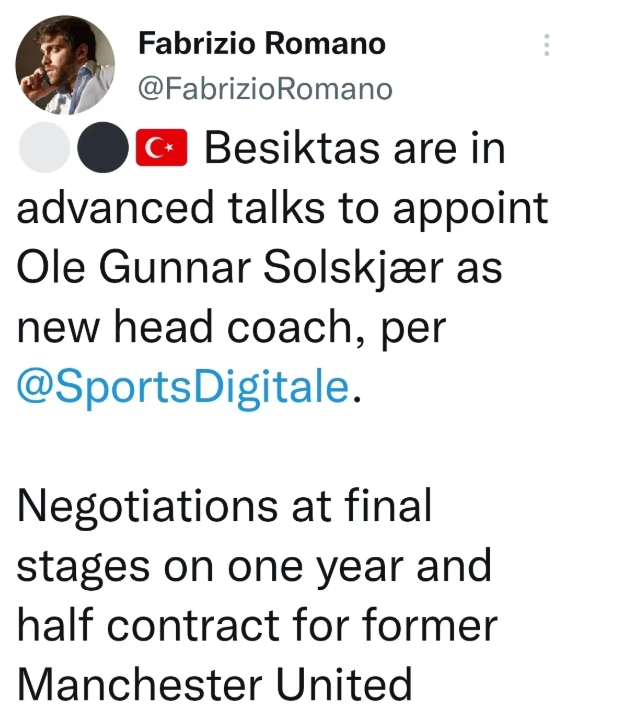Click the word Romano in display name
The width and height of the screenshot is (621, 717).
[x=325, y=43]
